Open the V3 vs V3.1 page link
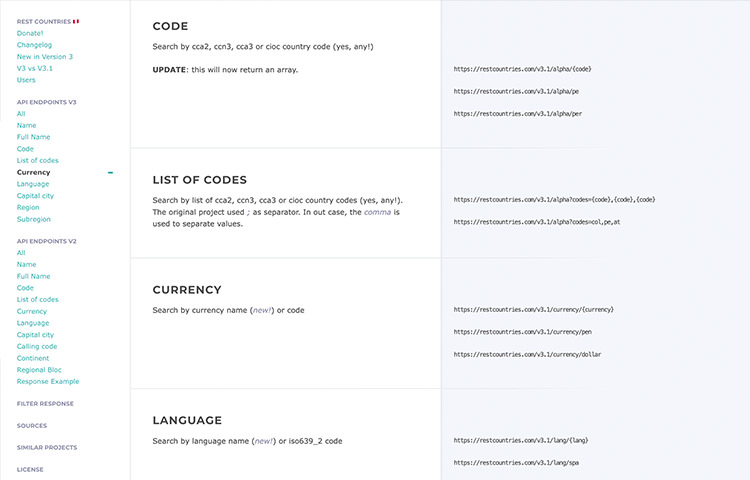750x480 pixels. click(35, 68)
